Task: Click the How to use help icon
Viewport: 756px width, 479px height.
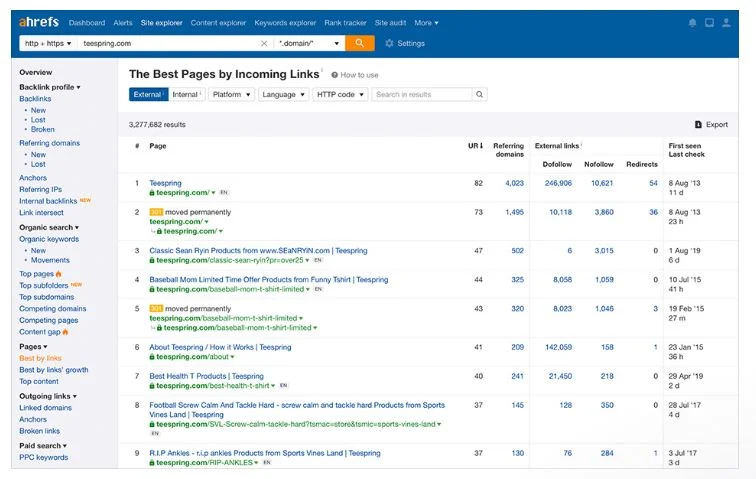Action: [334, 75]
